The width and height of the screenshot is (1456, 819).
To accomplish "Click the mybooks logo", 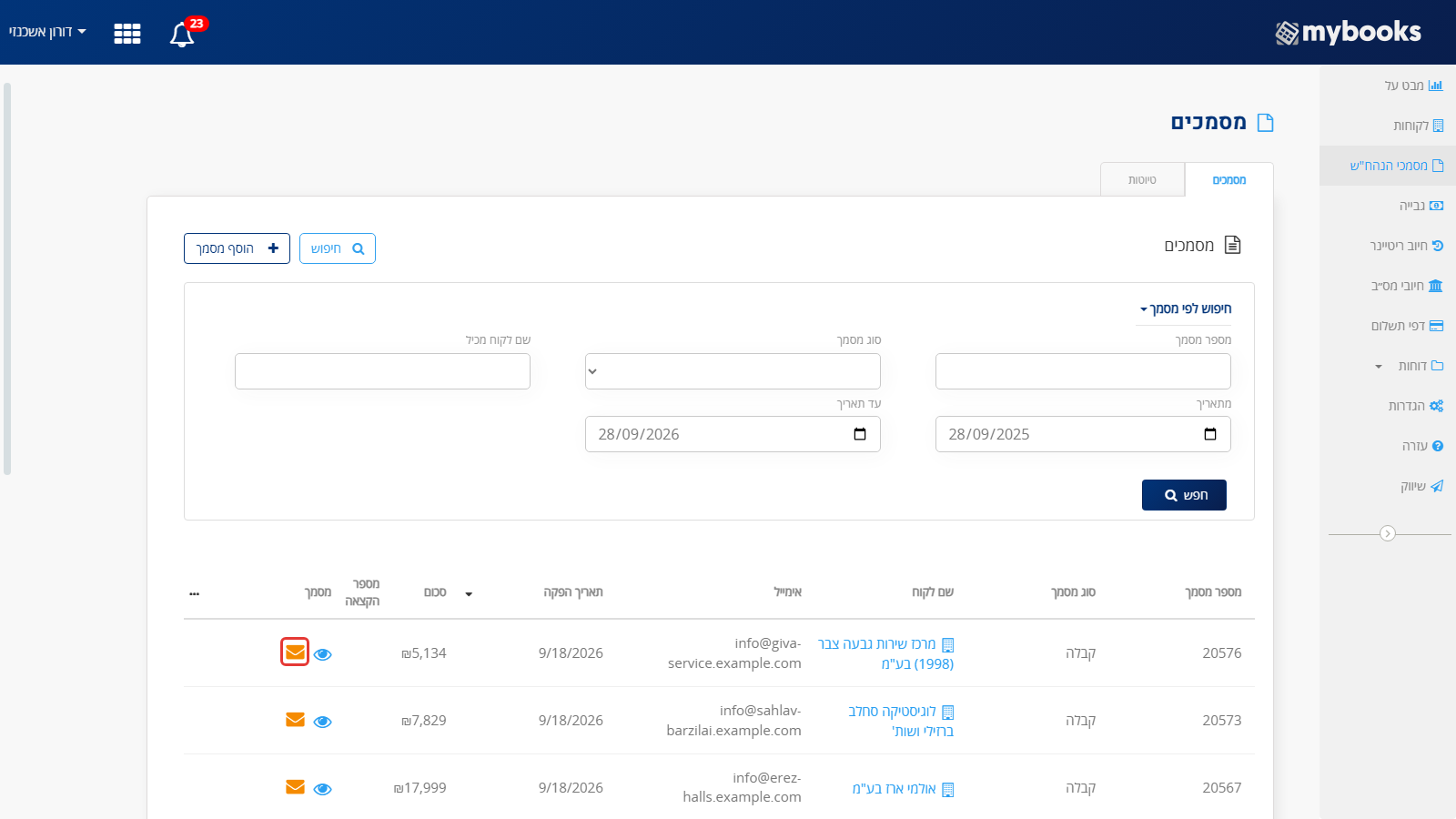I will coord(1348,33).
